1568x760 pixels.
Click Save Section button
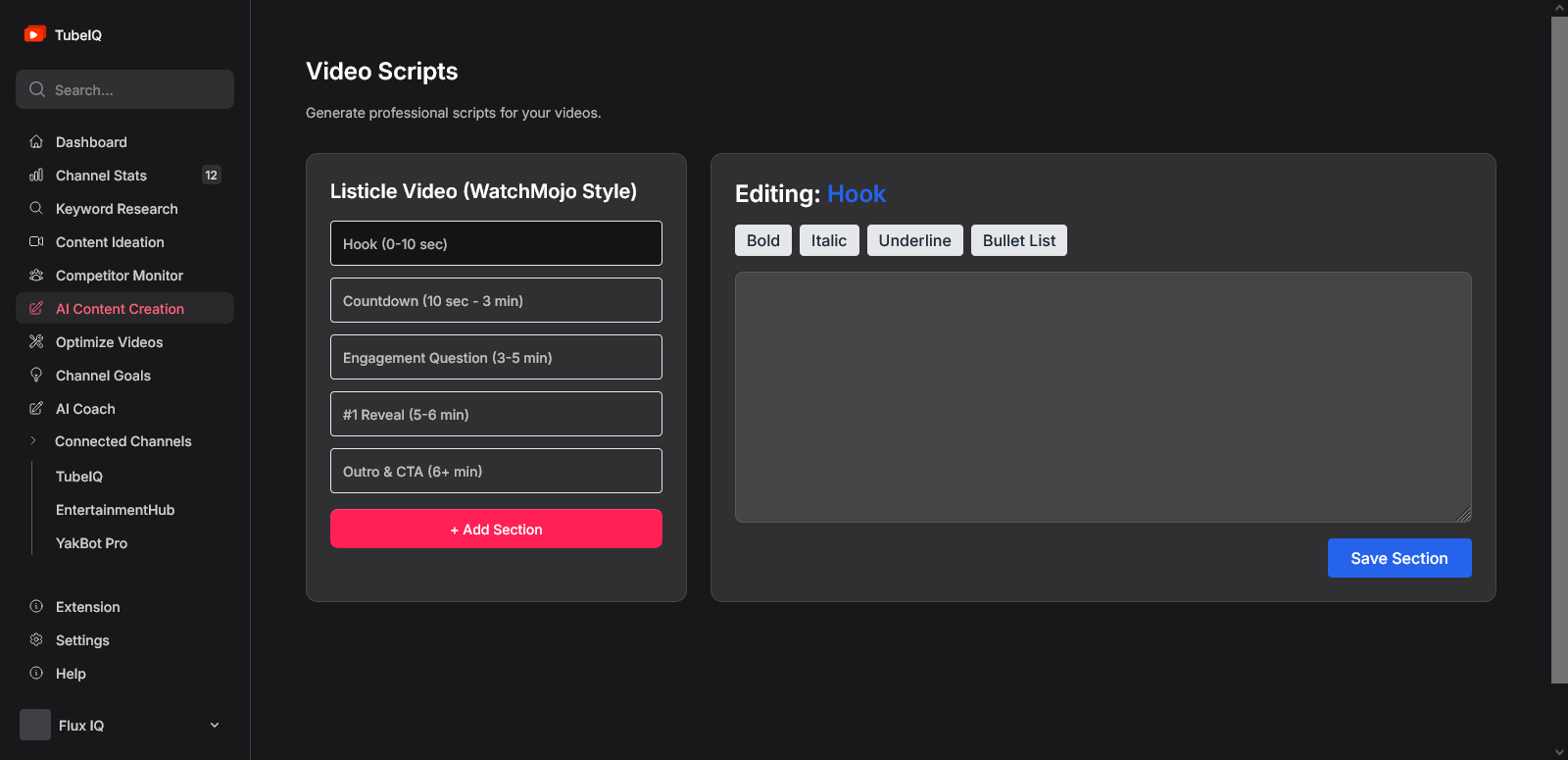click(1399, 558)
